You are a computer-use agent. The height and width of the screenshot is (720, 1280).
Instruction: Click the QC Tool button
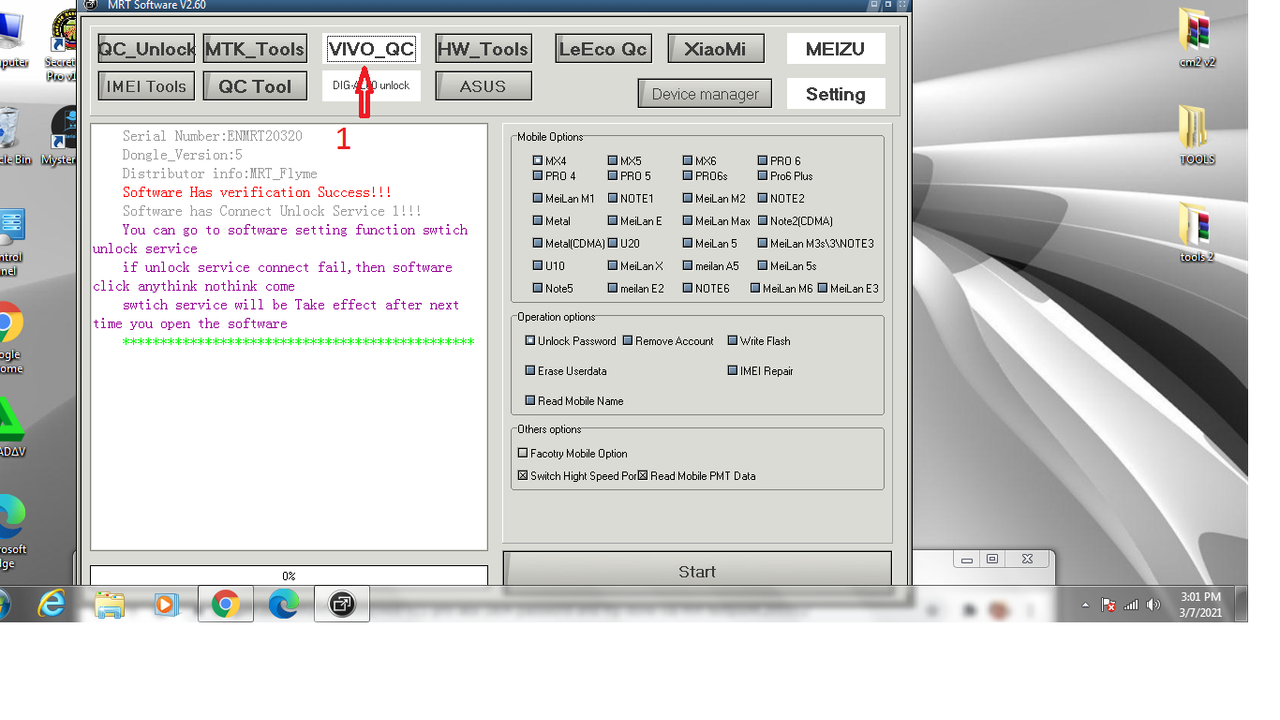click(255, 86)
